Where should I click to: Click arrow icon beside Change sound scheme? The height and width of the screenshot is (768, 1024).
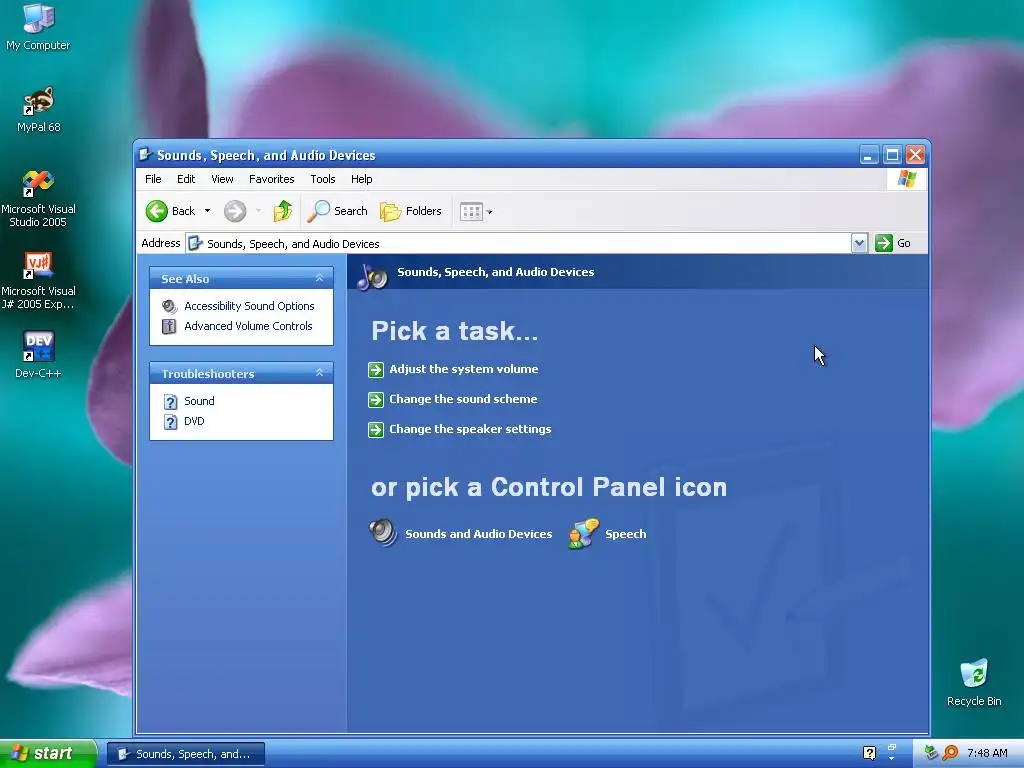pos(376,400)
